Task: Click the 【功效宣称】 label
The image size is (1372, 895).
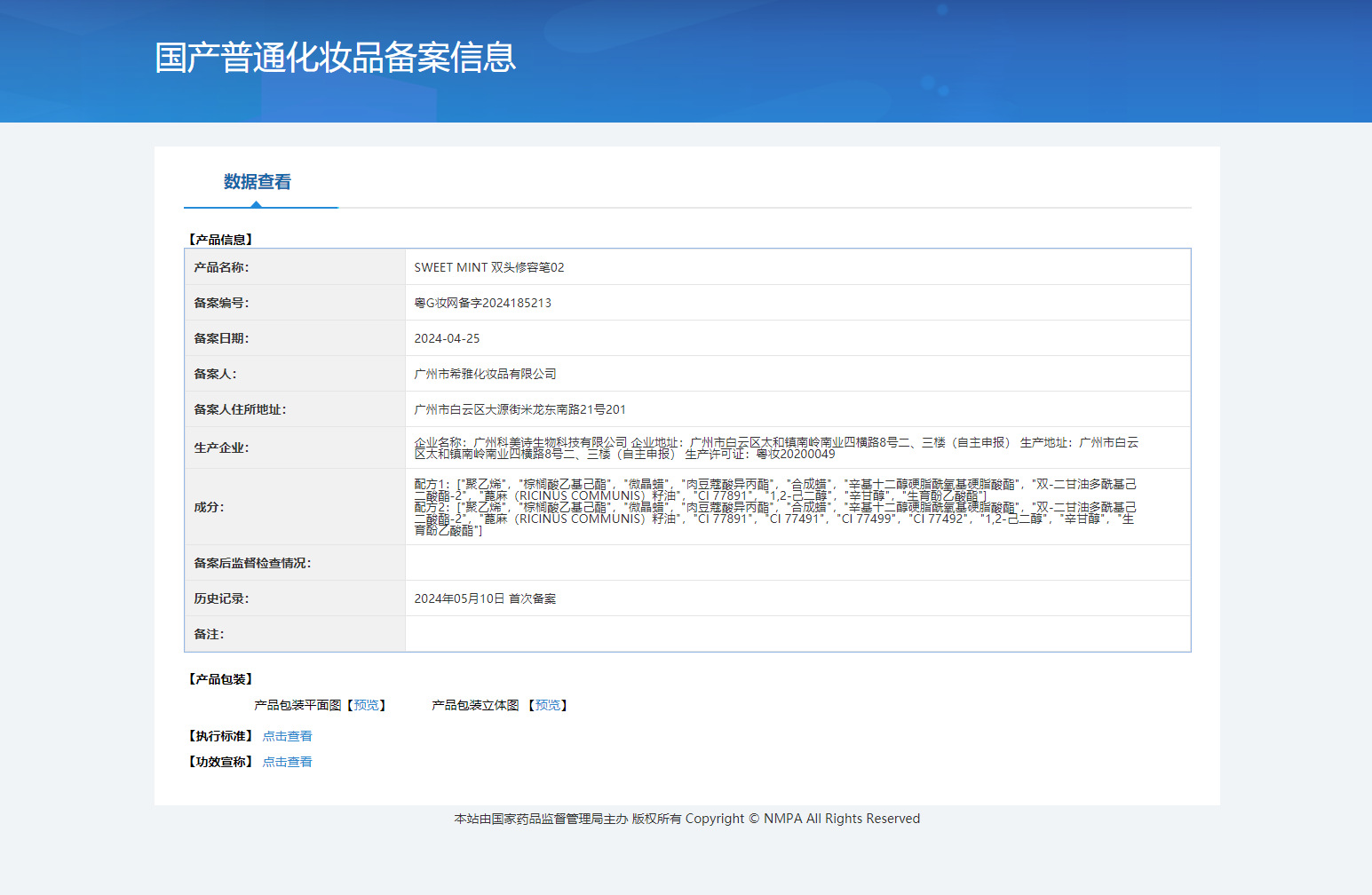Action: click(220, 762)
